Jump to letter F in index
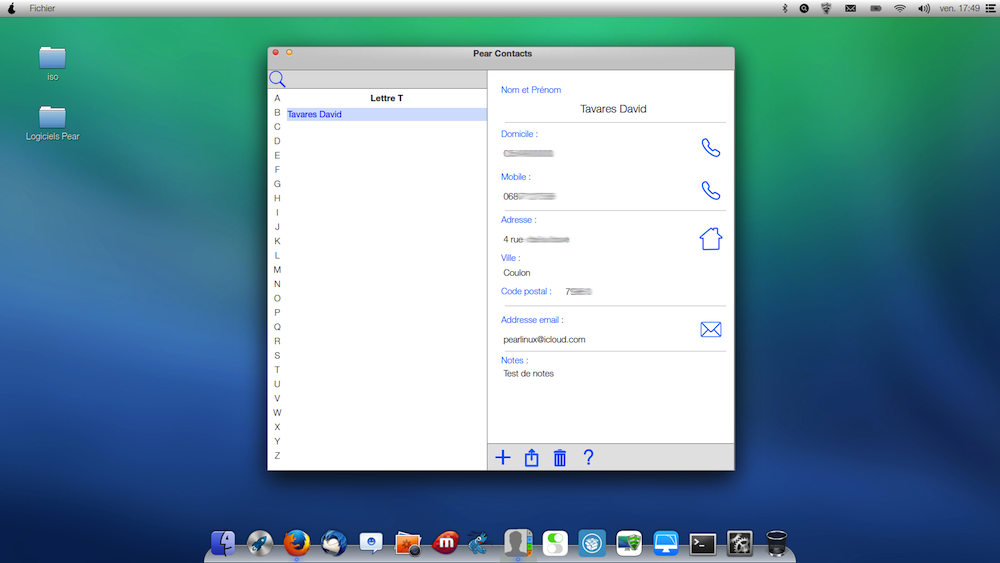Screen dimensions: 1000x563 click(277, 170)
